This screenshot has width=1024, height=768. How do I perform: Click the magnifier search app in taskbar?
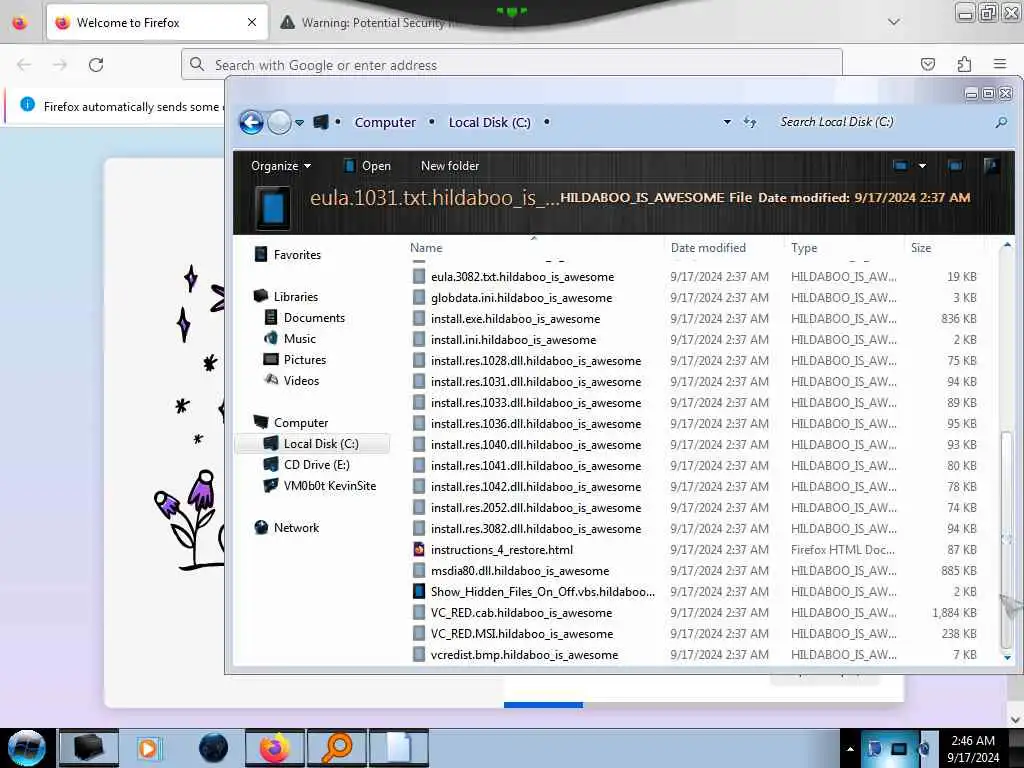(x=337, y=748)
